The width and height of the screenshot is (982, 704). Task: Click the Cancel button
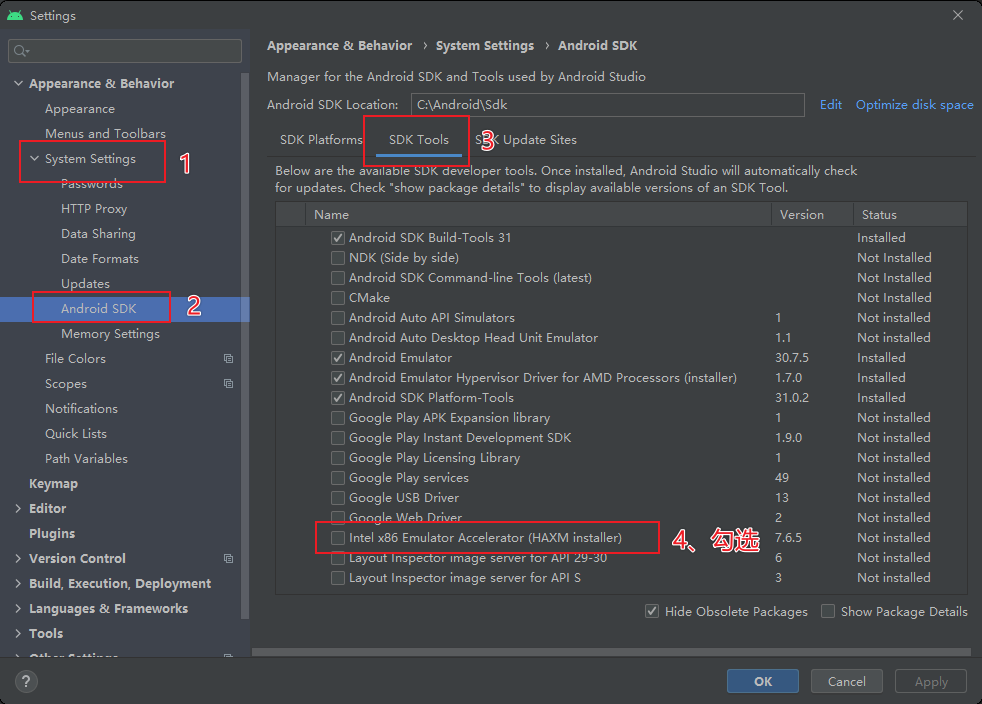coord(847,681)
